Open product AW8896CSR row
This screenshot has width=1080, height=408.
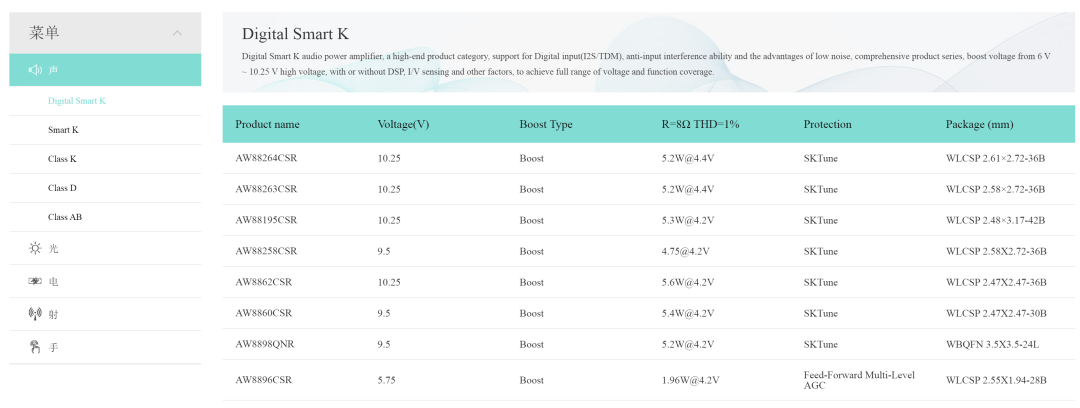(x=648, y=380)
